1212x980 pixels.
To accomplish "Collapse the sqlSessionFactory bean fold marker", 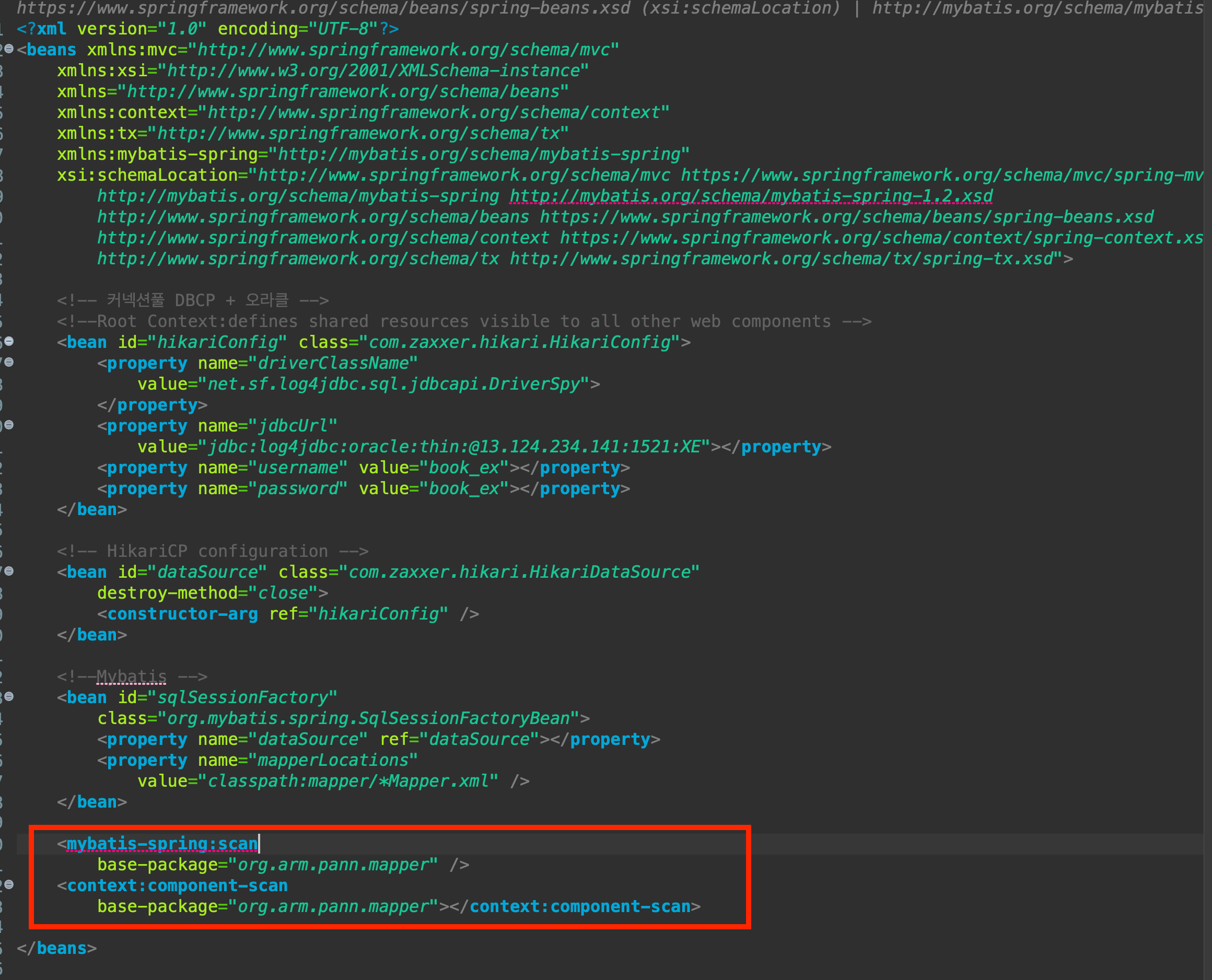I will (x=9, y=697).
